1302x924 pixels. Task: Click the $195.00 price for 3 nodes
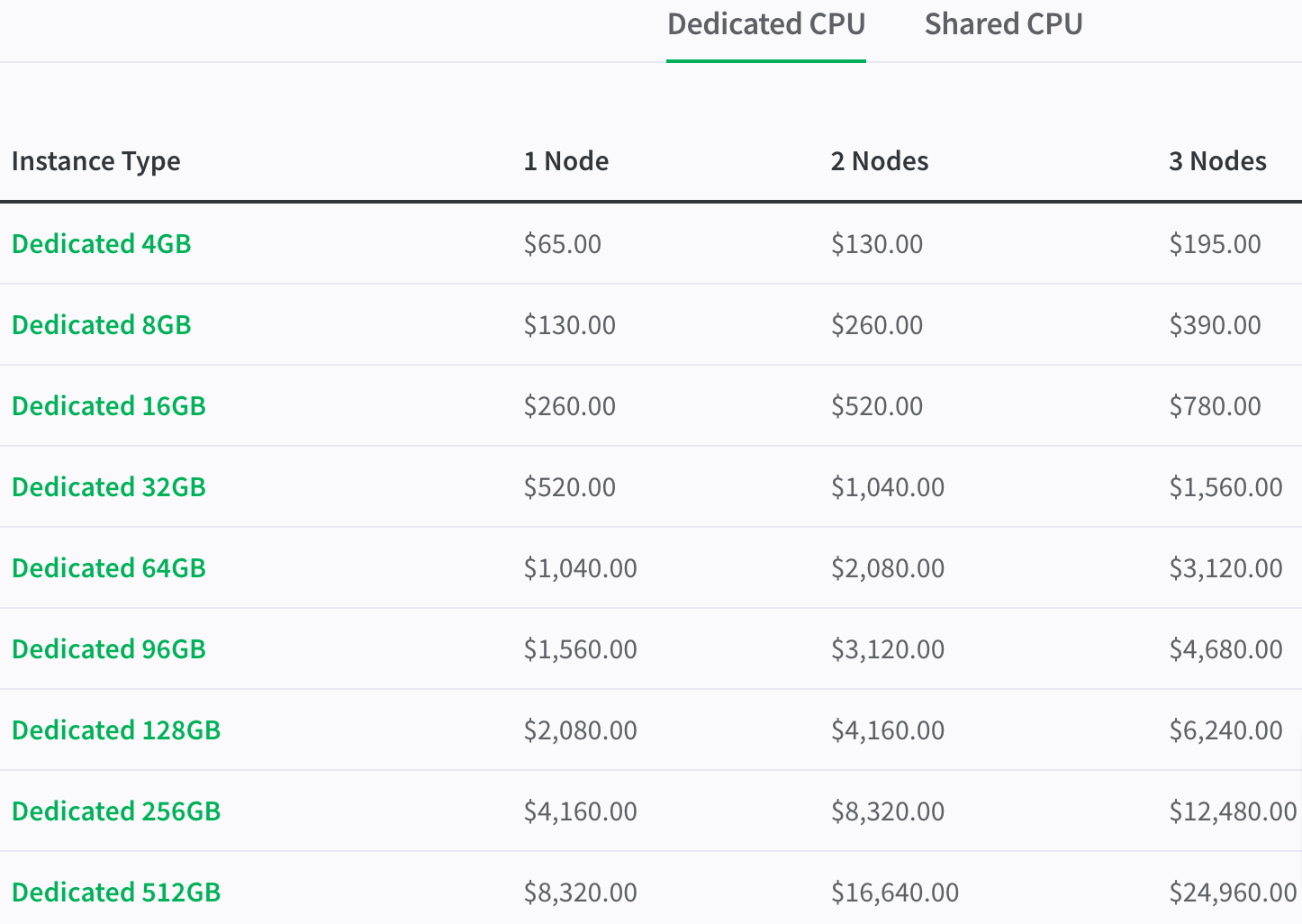tap(1215, 244)
